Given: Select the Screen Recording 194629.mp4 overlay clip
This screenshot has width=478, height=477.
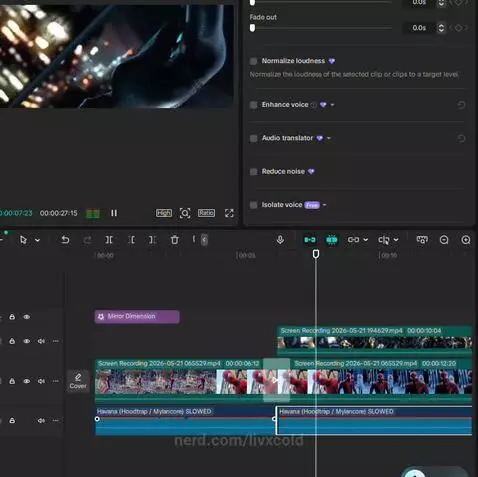Looking at the screenshot, I should [375, 341].
